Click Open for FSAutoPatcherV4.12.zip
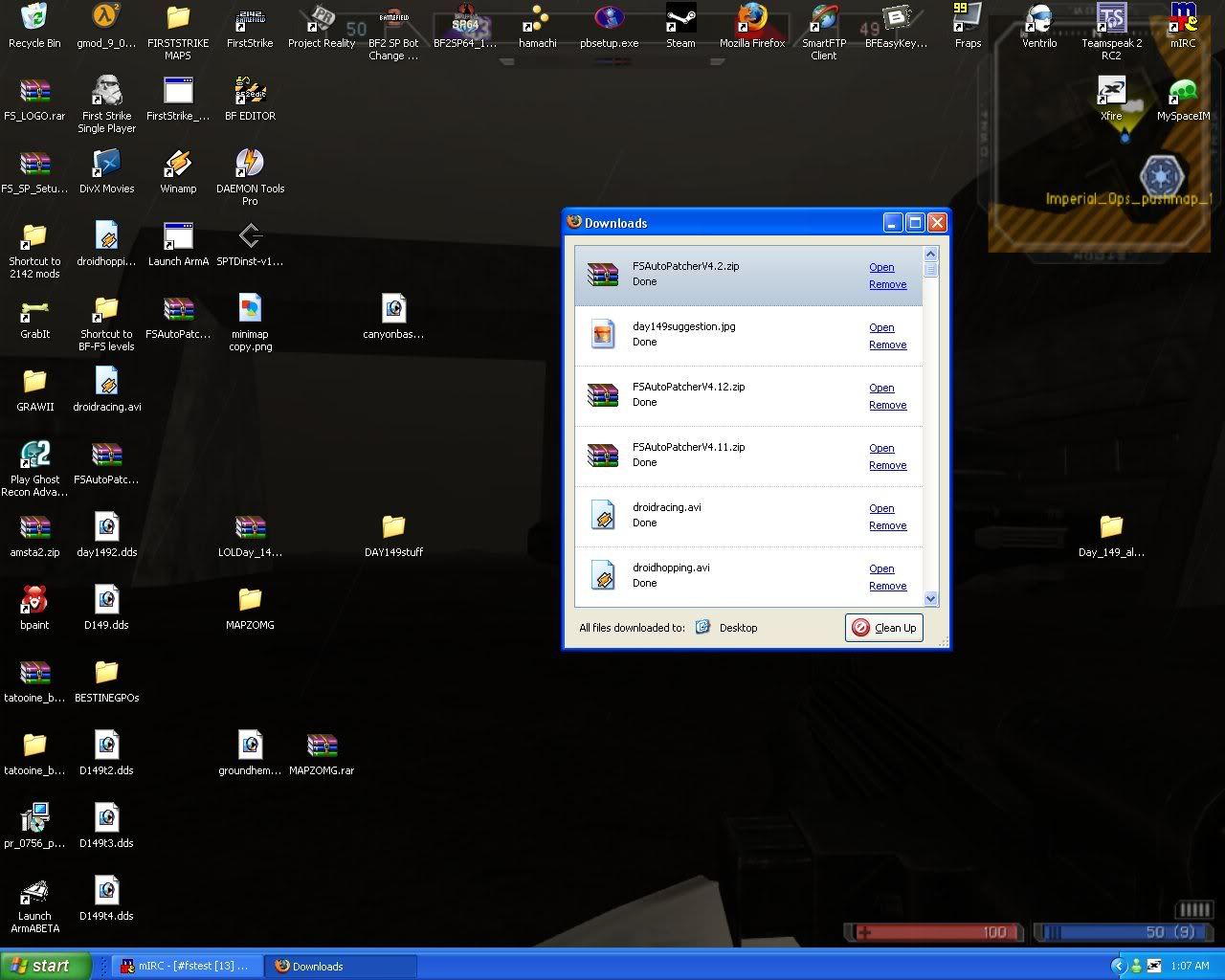1225x980 pixels. pos(881,389)
